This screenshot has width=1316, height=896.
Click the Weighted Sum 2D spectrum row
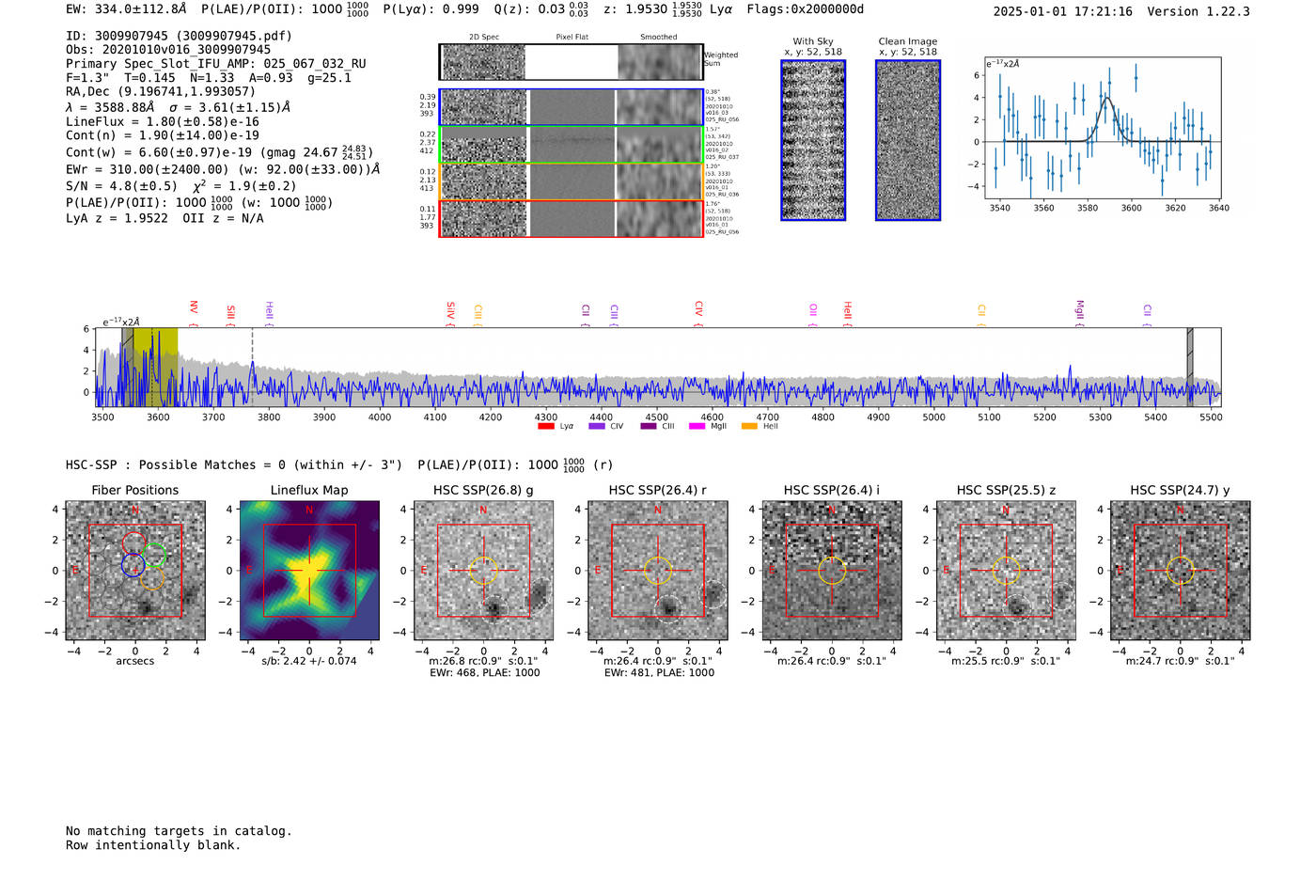click(571, 62)
